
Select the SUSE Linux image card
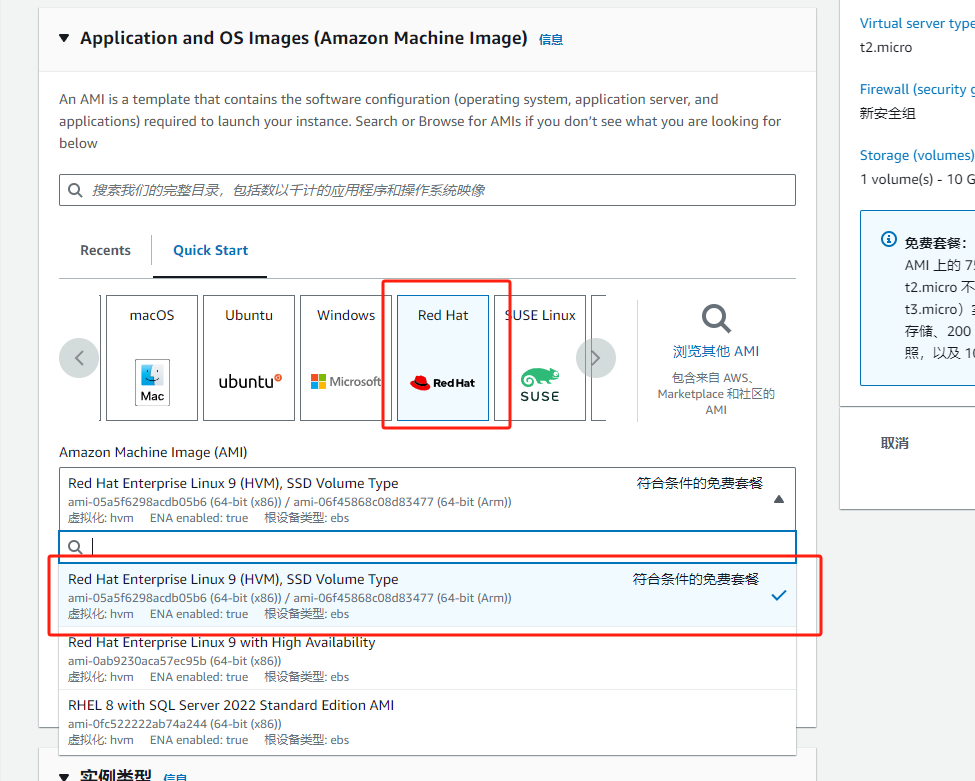pos(540,358)
